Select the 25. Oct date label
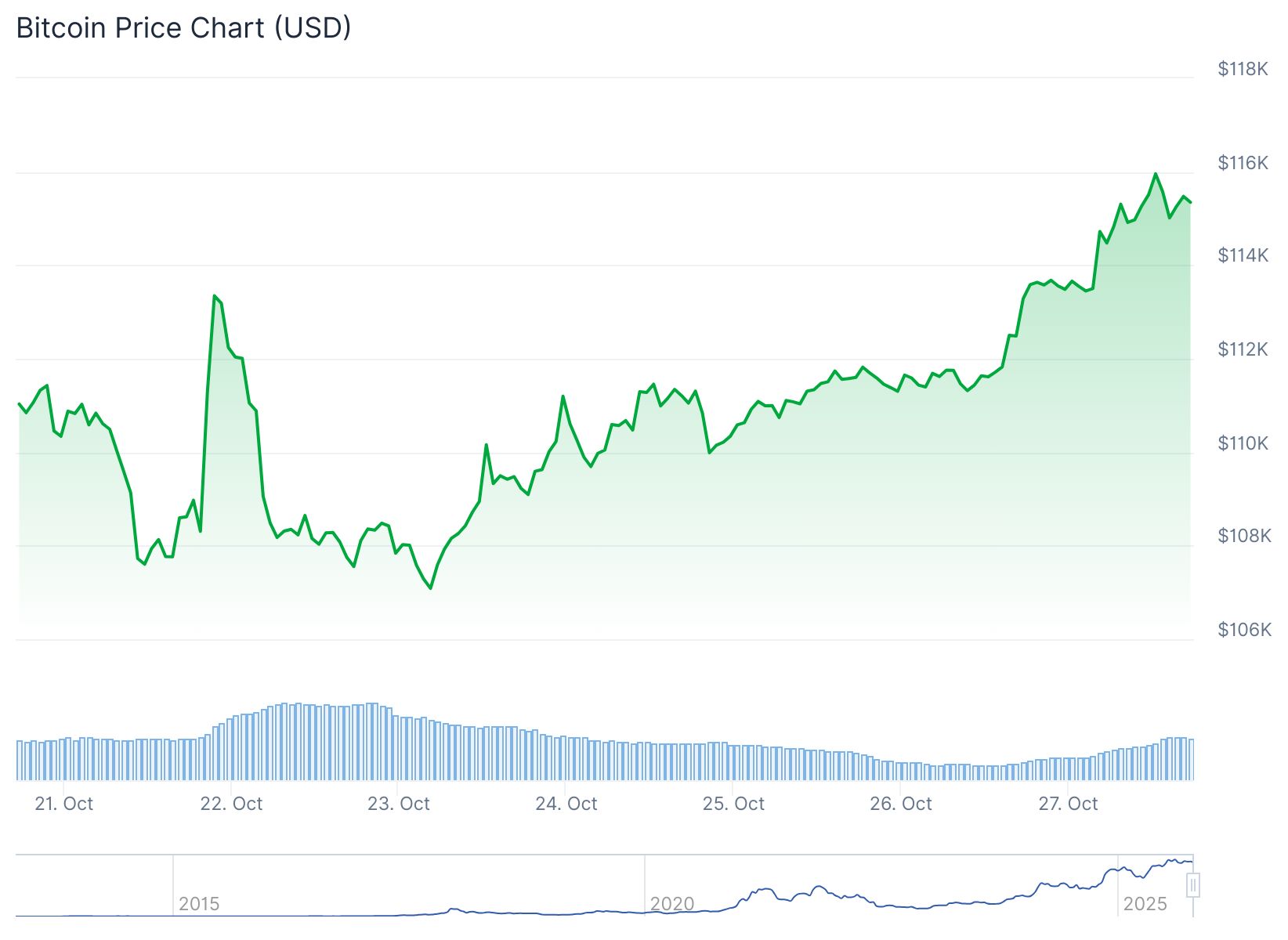The height and width of the screenshot is (940, 1288). coord(733,804)
